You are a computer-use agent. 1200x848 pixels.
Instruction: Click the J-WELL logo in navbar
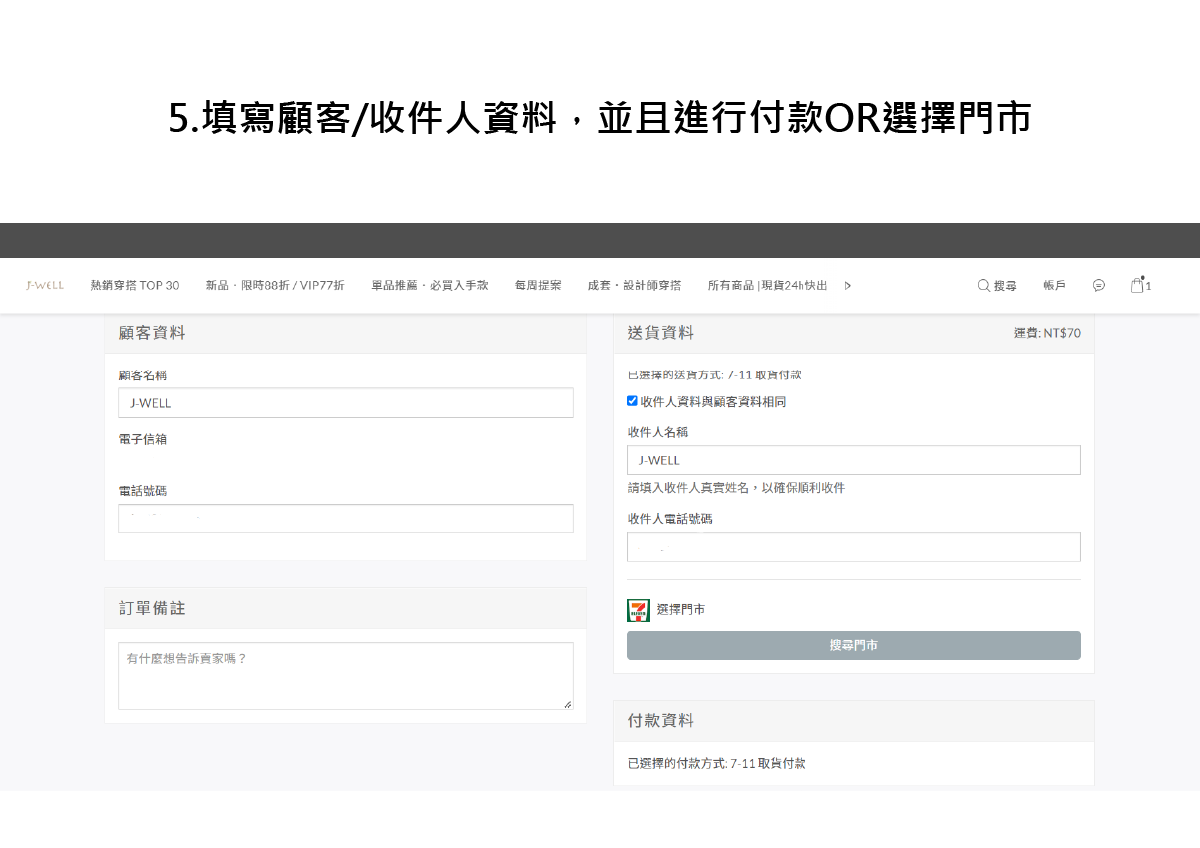coord(45,286)
